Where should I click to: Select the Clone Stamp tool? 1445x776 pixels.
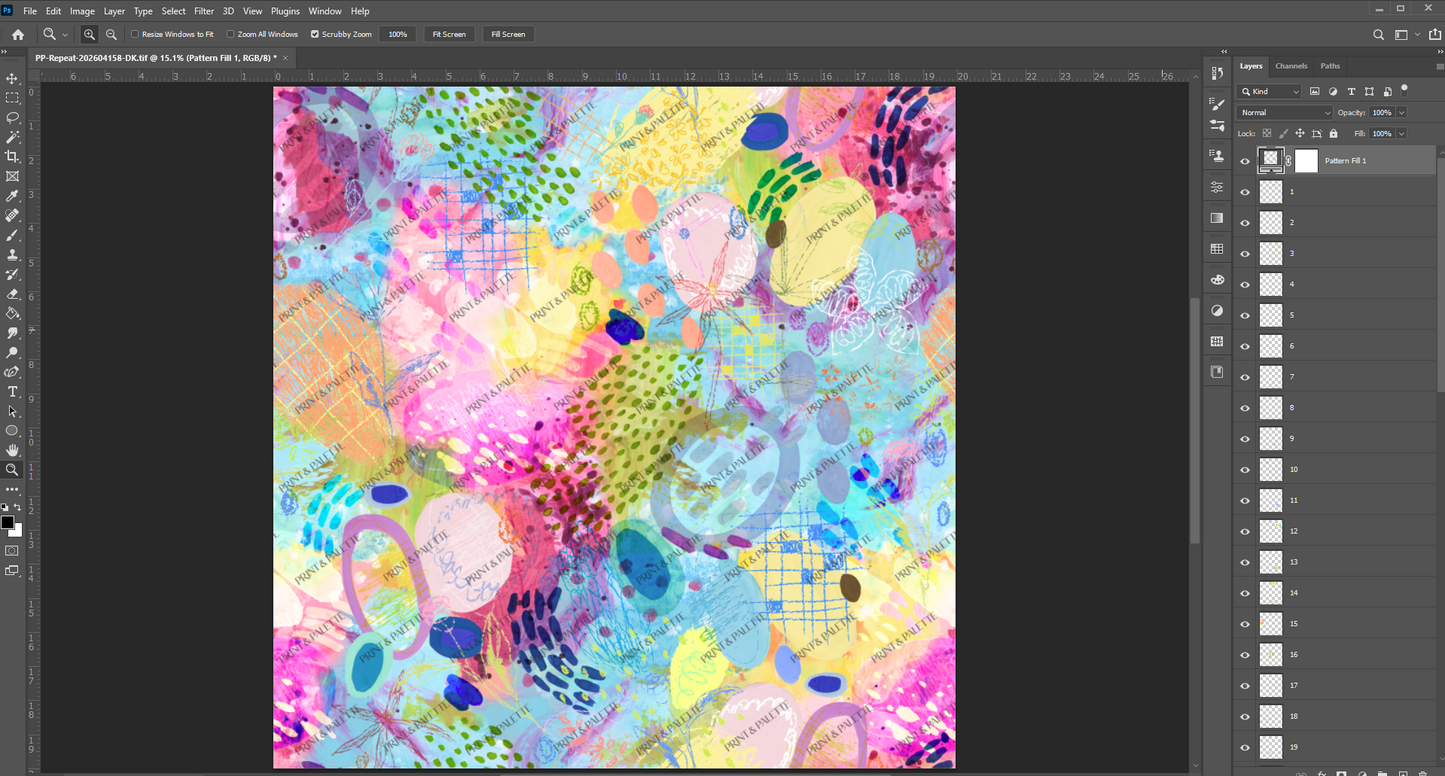point(12,254)
